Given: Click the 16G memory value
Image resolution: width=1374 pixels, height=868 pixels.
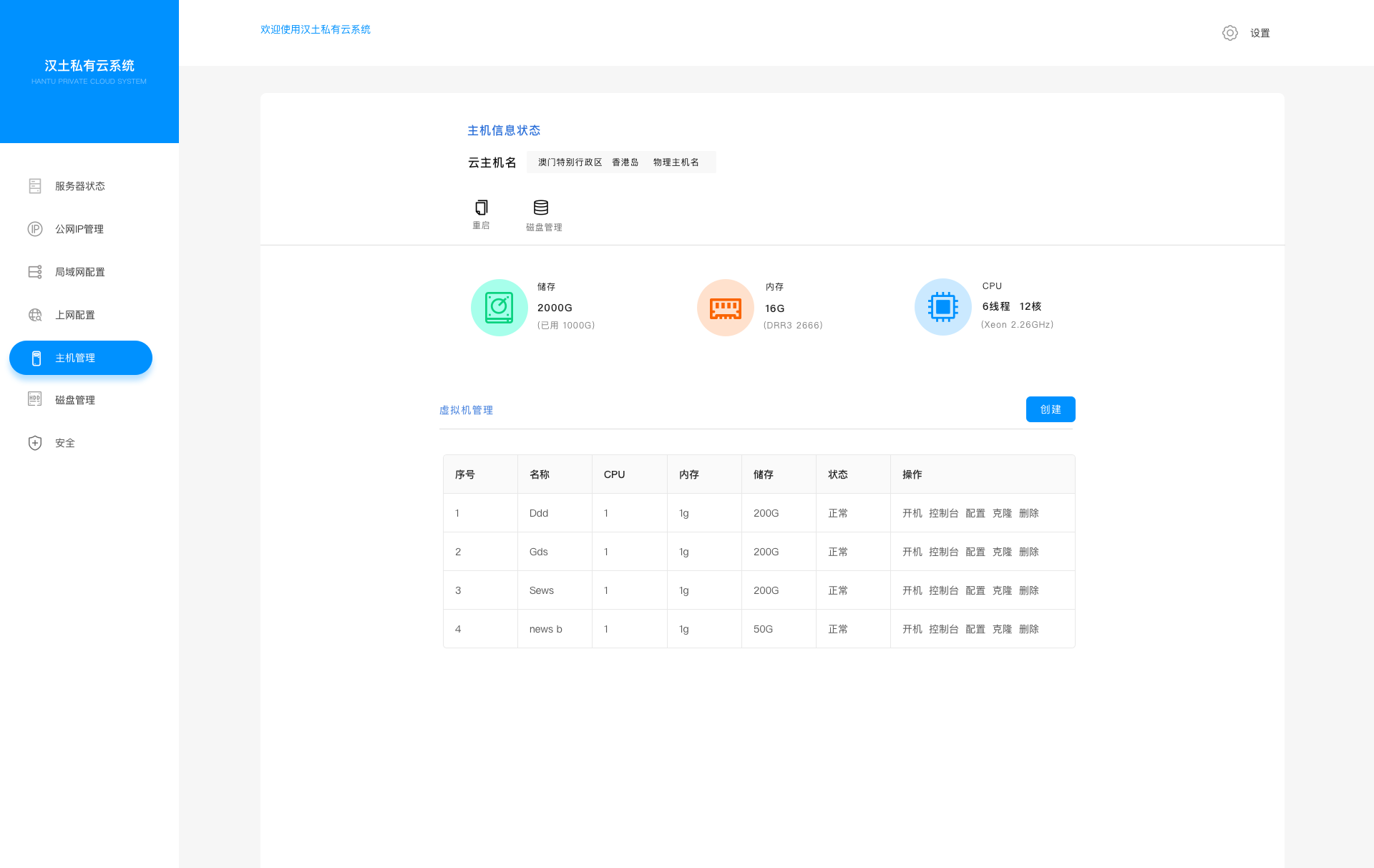Looking at the screenshot, I should point(775,308).
